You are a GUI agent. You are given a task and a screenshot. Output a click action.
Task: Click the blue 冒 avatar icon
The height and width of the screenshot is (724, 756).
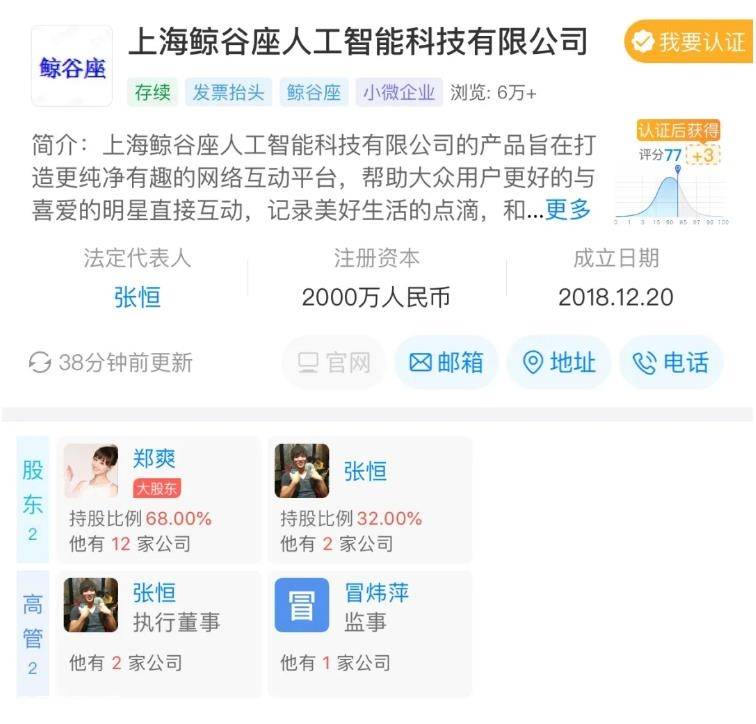click(302, 605)
